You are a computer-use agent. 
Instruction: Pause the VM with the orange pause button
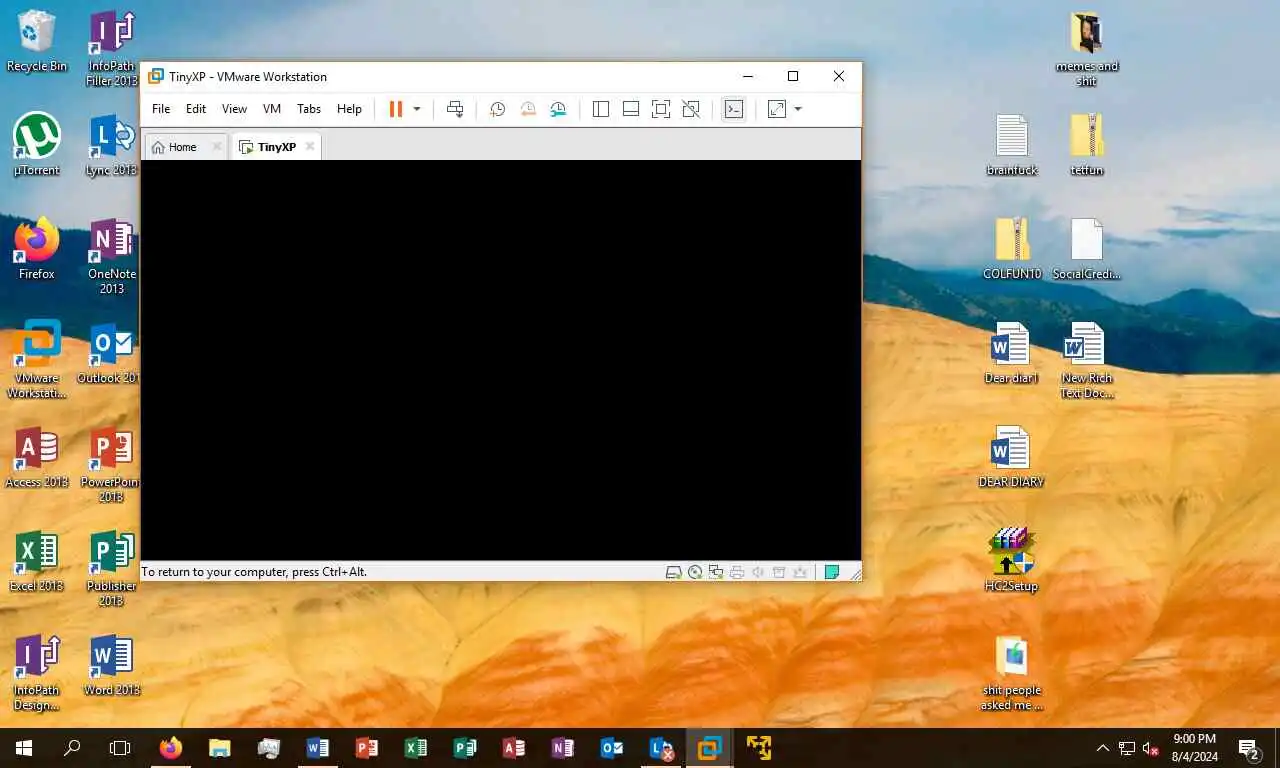point(396,109)
